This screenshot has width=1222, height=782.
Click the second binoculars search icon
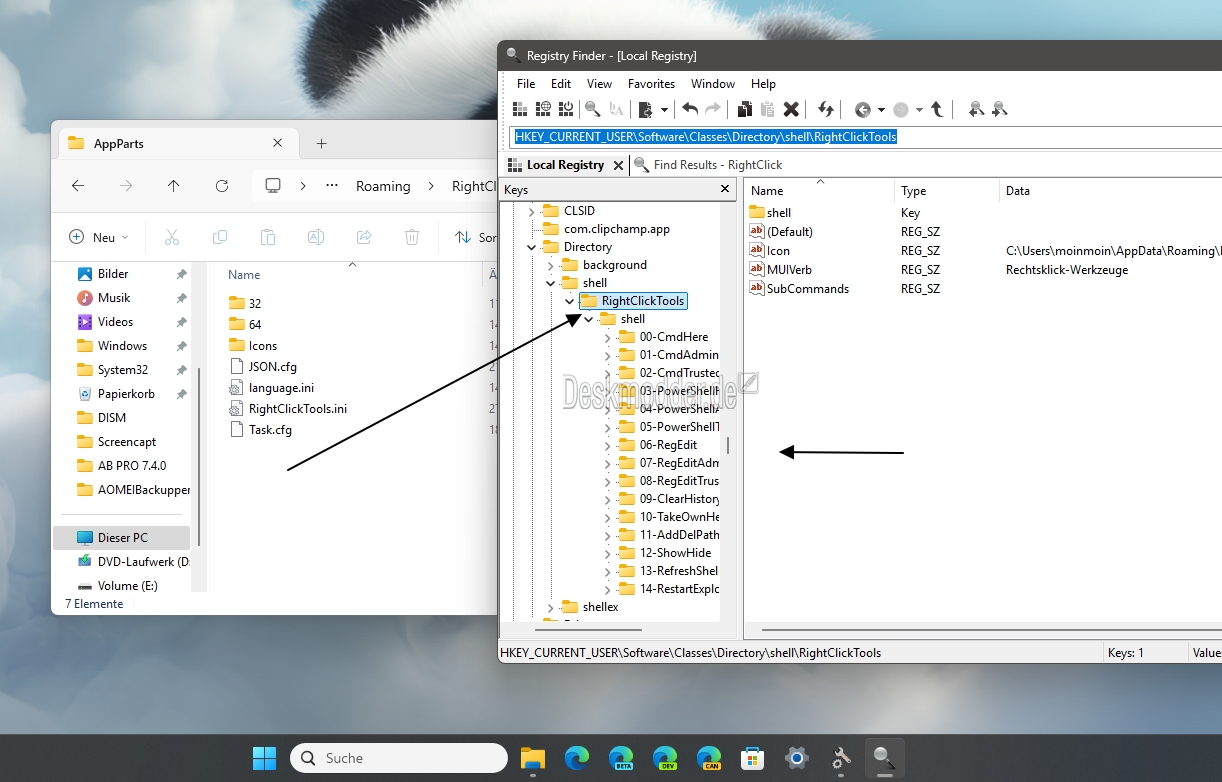coord(999,109)
